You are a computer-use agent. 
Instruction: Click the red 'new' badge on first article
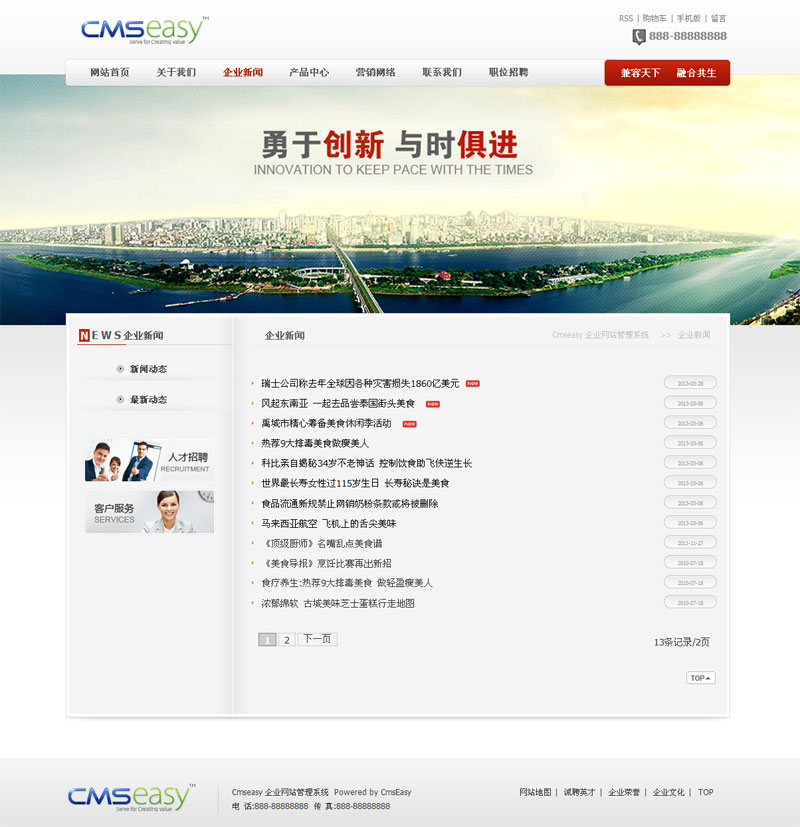pyautogui.click(x=472, y=383)
